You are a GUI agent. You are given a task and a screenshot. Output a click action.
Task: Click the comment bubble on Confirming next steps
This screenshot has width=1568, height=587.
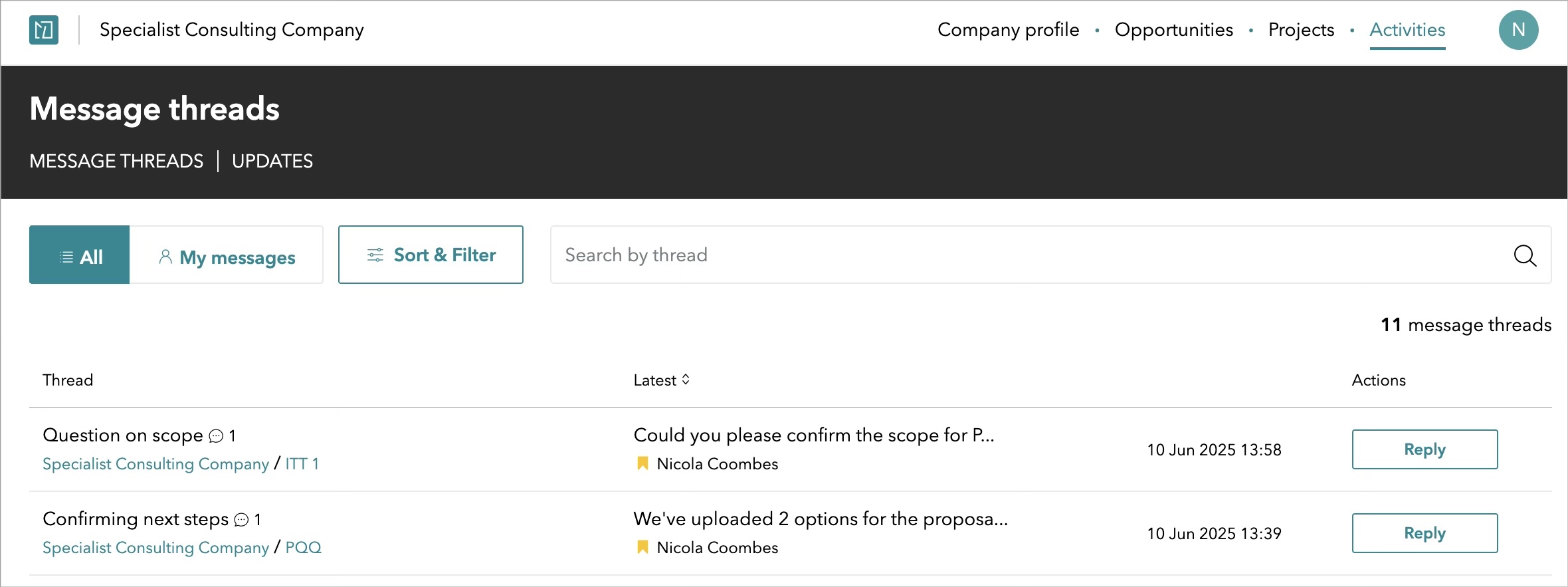(x=241, y=521)
